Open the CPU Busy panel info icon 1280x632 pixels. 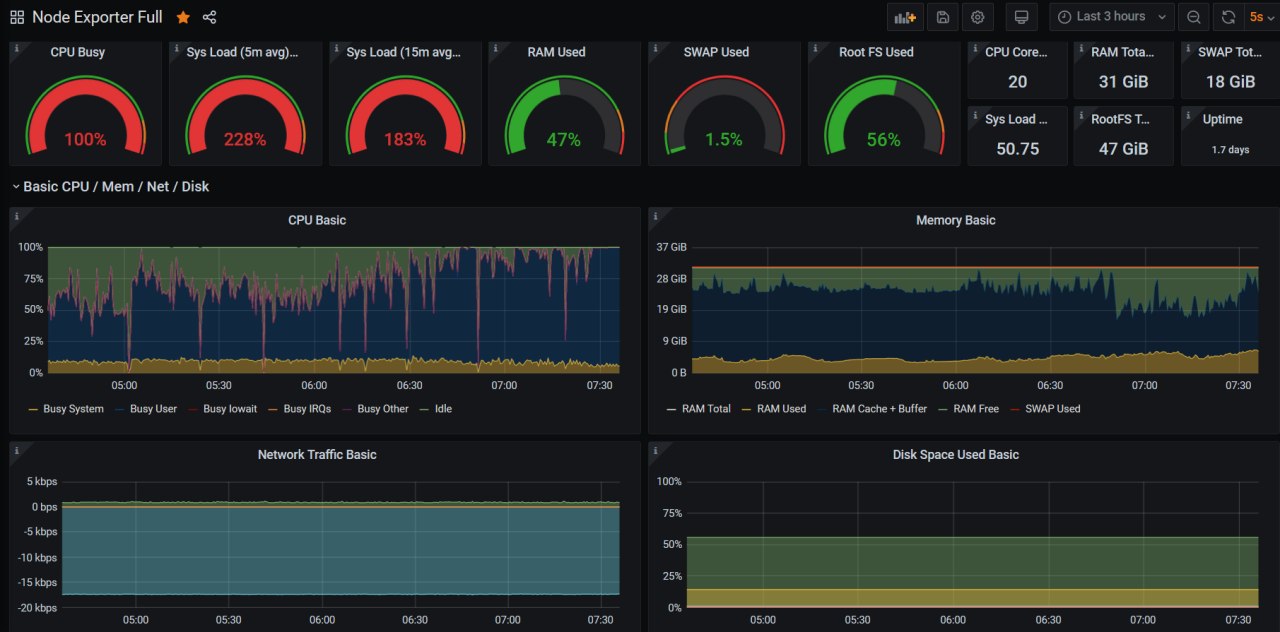pyautogui.click(x=16, y=47)
